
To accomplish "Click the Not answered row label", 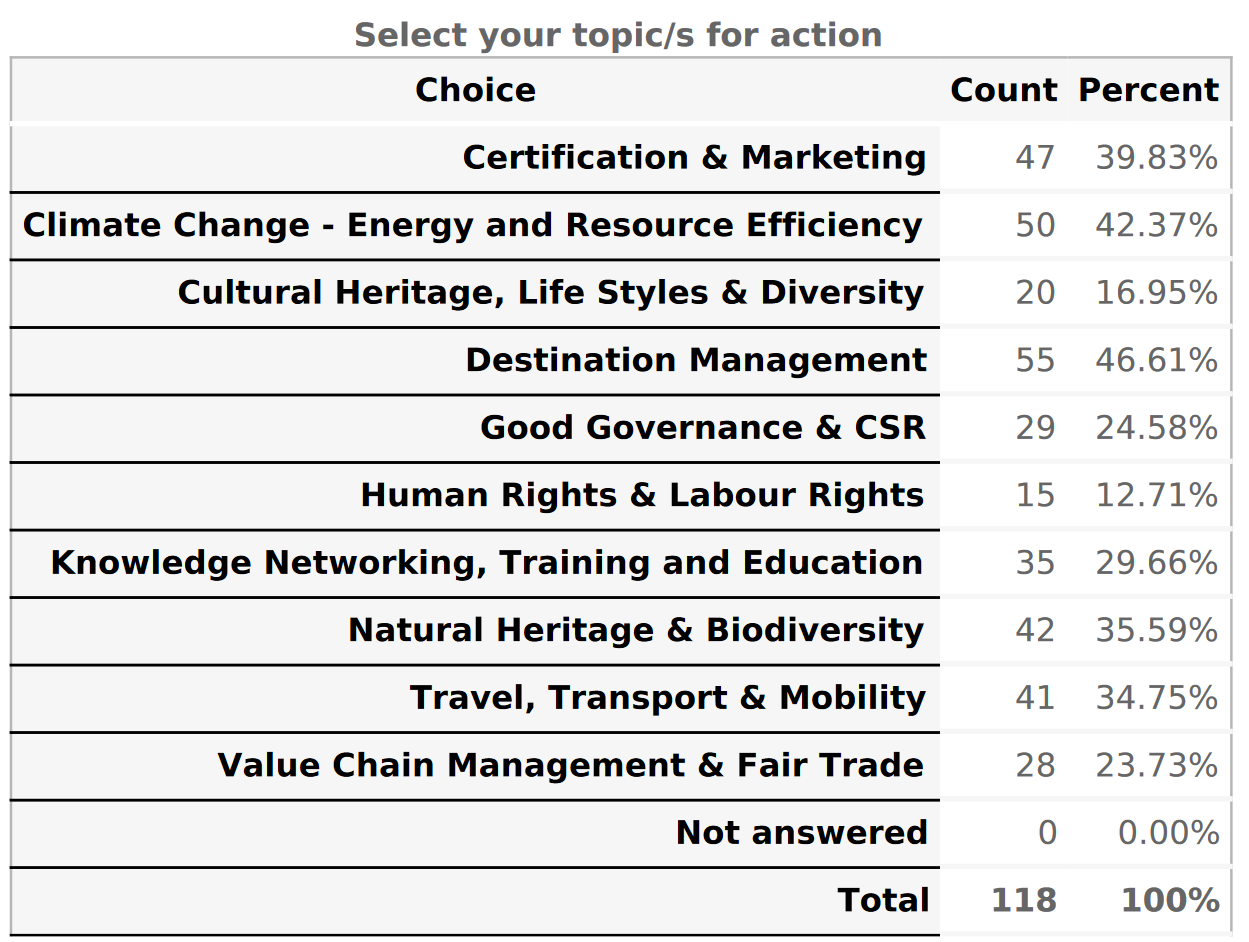I will point(801,833).
